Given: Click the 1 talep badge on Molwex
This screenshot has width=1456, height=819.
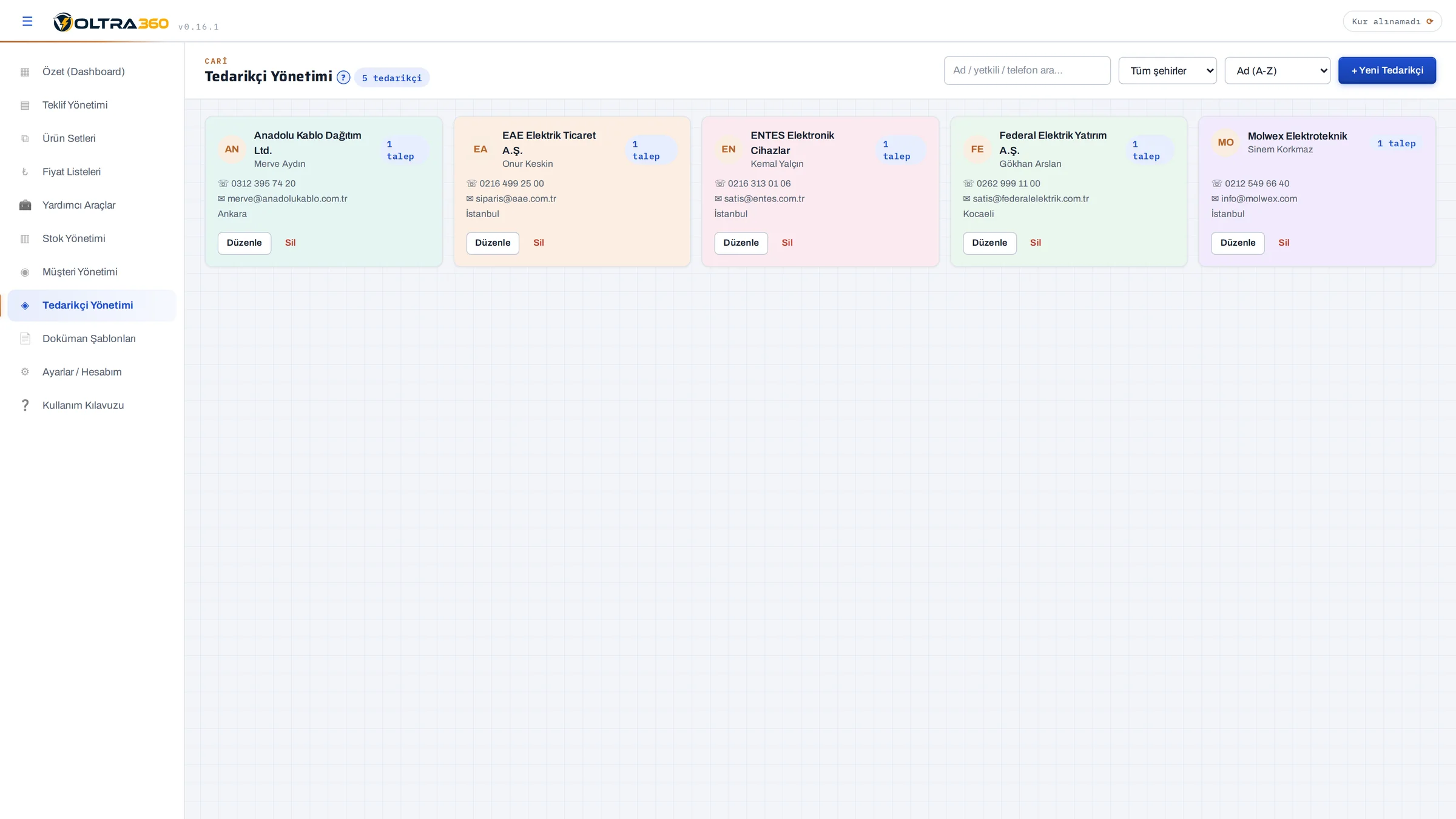Looking at the screenshot, I should [1397, 143].
